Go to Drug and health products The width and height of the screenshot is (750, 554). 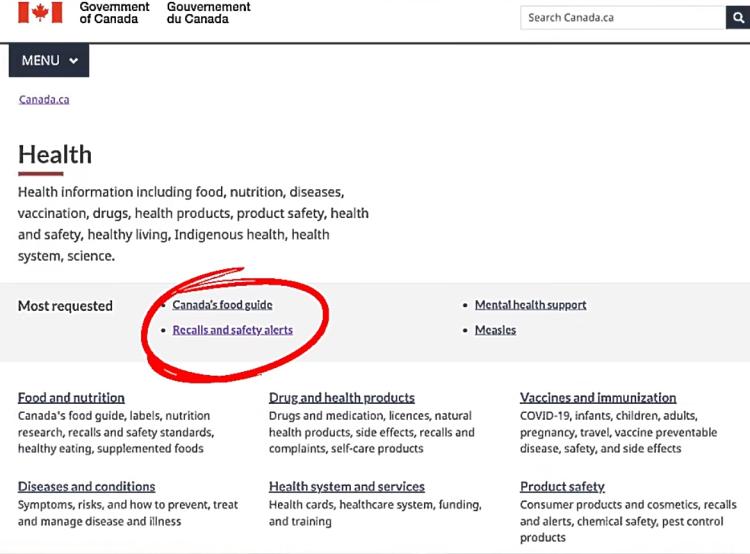[x=342, y=398]
